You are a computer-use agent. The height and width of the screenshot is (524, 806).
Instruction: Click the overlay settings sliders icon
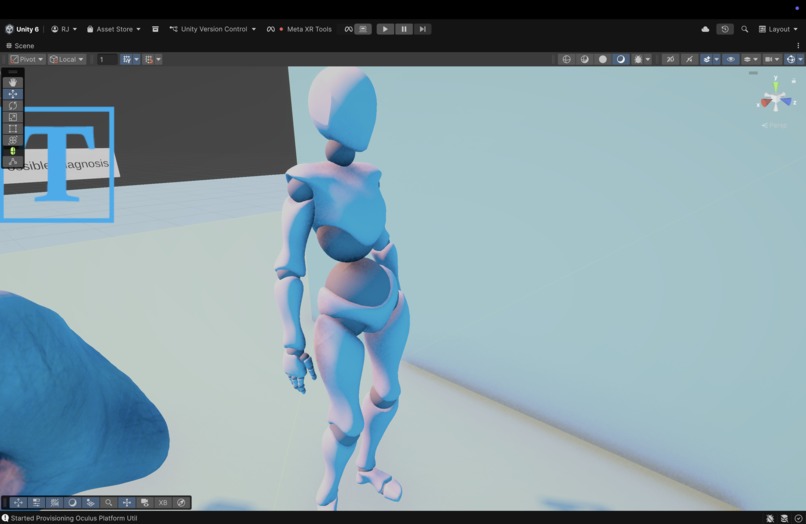point(36,502)
